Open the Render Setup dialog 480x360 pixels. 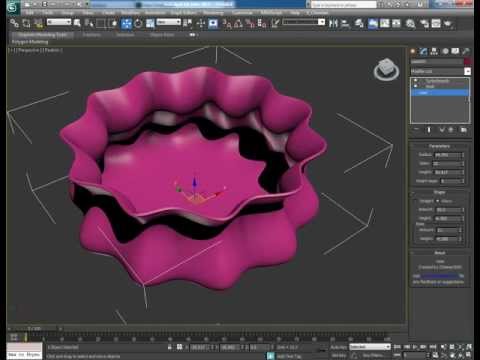[424, 23]
